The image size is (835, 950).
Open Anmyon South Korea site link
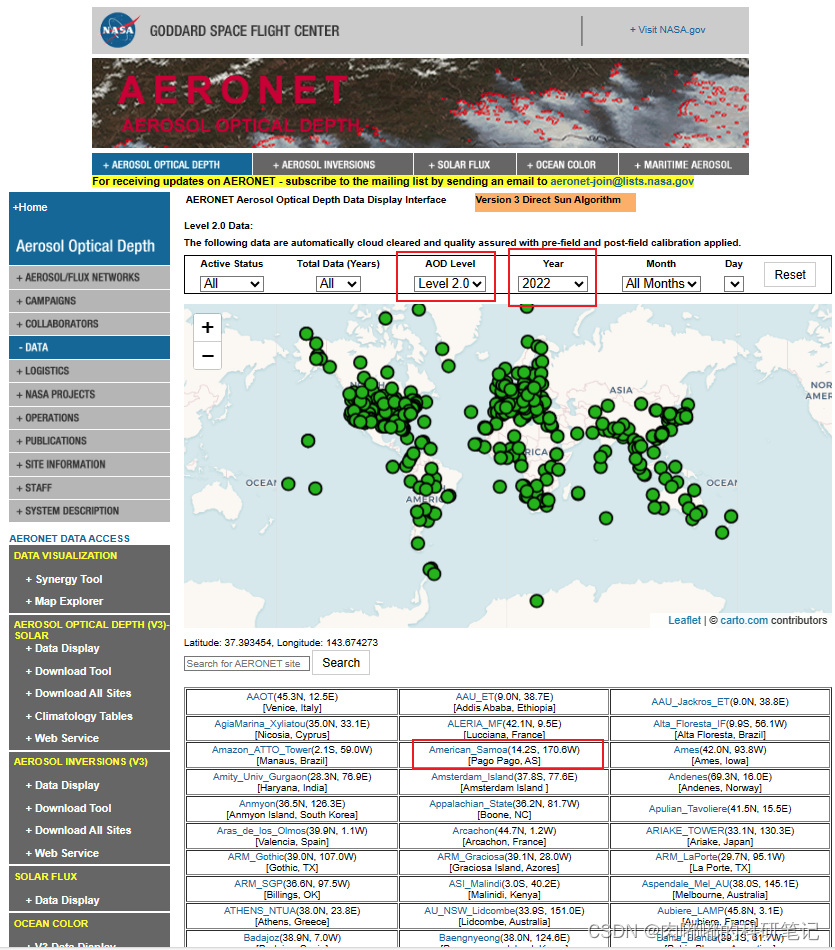(x=257, y=803)
